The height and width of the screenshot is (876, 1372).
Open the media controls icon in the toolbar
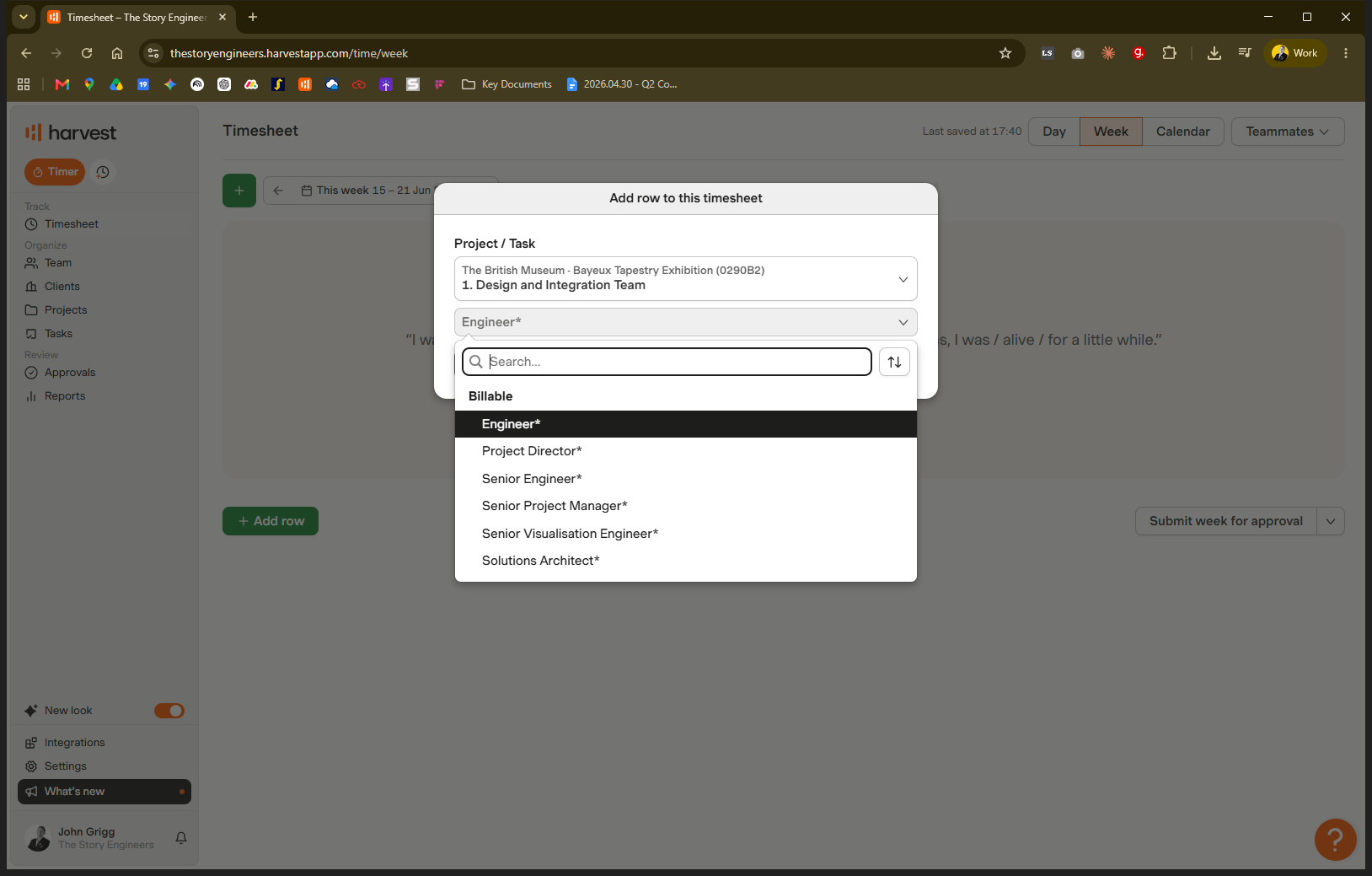click(x=1245, y=53)
